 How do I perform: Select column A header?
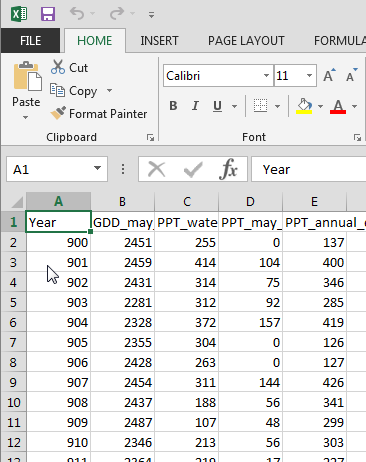[x=58, y=201]
